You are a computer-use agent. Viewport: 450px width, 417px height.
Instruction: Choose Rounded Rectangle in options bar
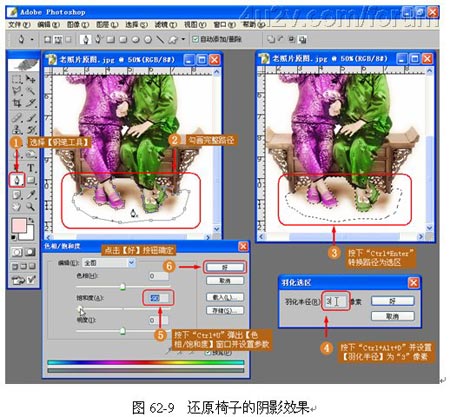pyautogui.click(x=123, y=40)
